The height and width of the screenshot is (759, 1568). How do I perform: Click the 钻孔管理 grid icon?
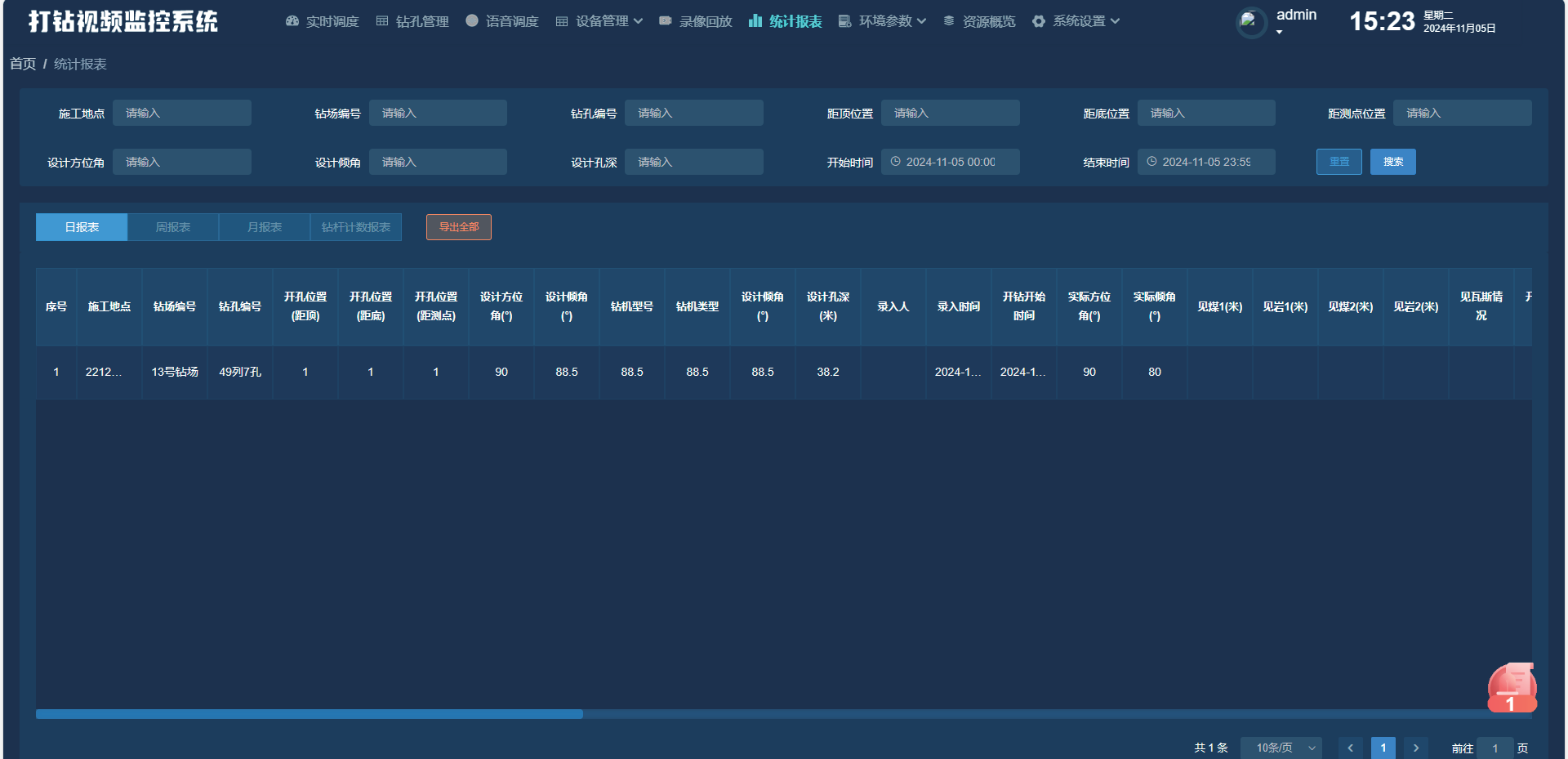(x=382, y=21)
